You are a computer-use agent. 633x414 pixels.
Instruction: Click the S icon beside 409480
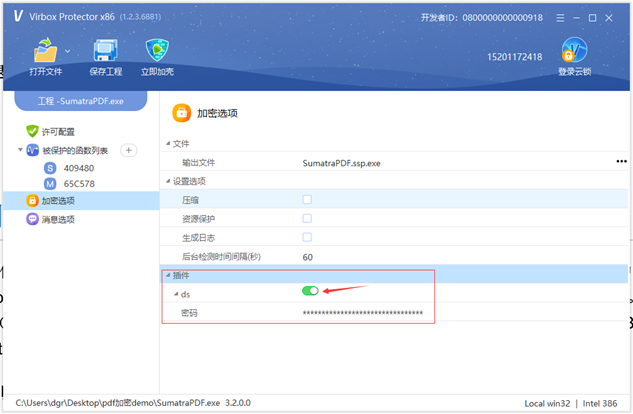[x=50, y=168]
